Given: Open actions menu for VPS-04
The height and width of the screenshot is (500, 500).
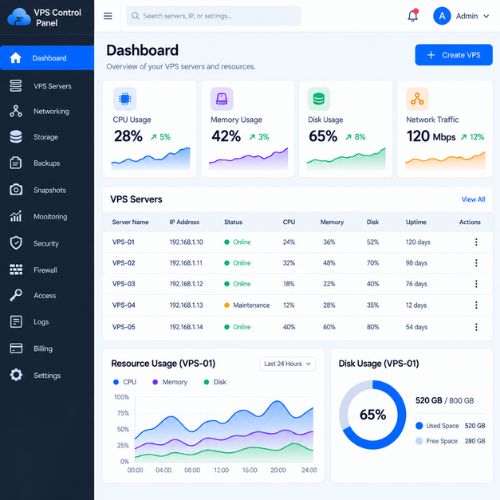Looking at the screenshot, I should pyautogui.click(x=476, y=305).
